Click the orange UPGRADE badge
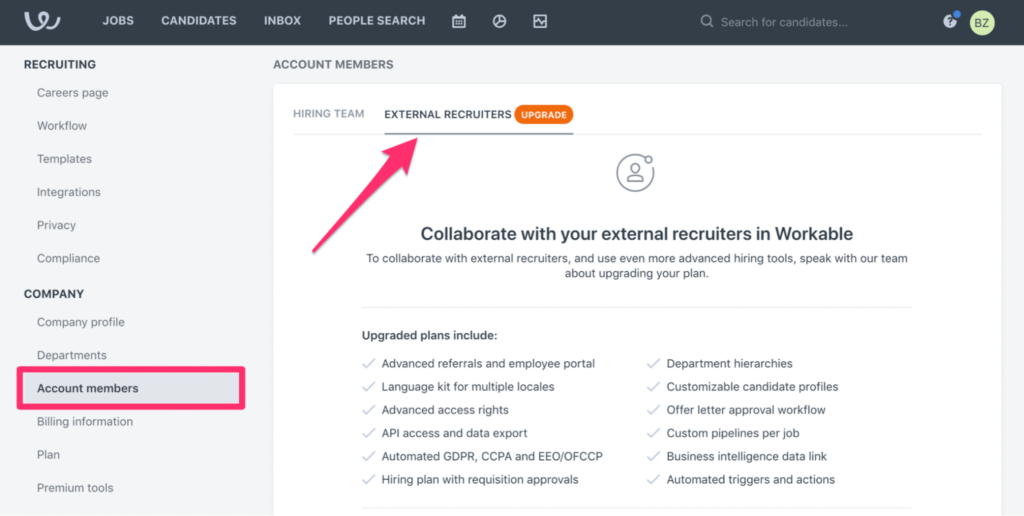The image size is (1024, 516). (543, 114)
